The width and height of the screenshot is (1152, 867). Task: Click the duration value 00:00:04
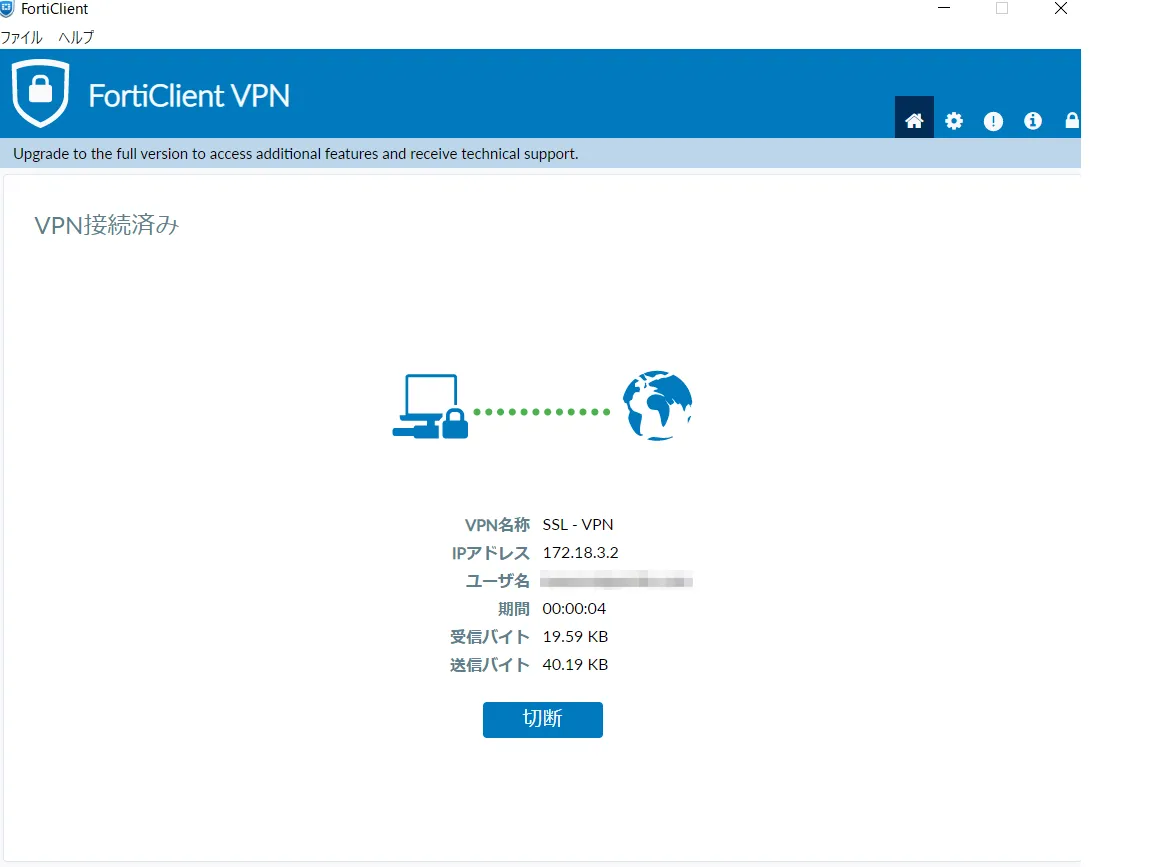tap(574, 608)
